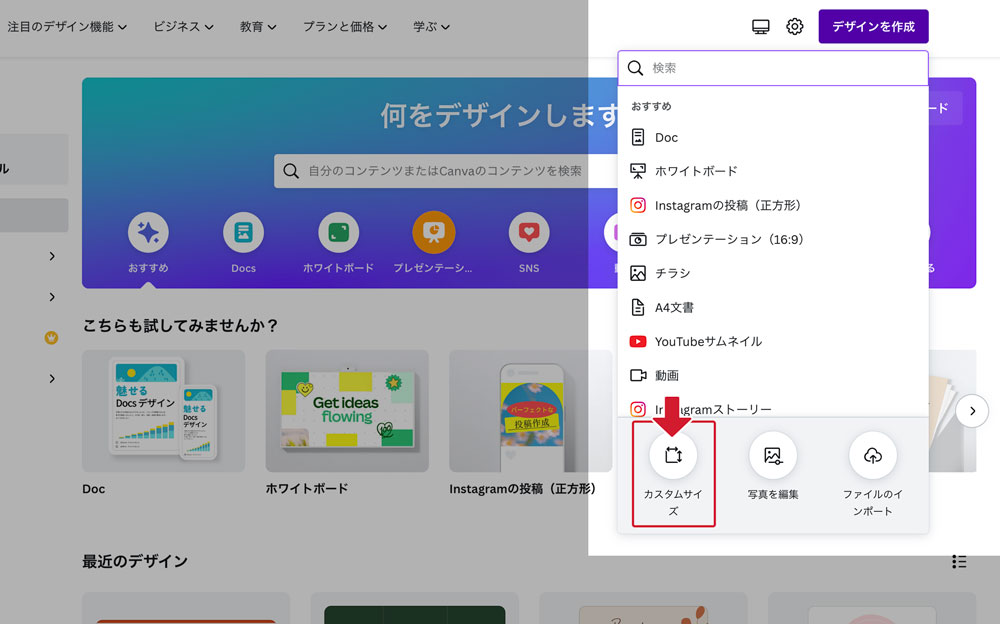
Task: Click the camera icon beside プレゼンテーション（16:9）
Action: [x=638, y=239]
